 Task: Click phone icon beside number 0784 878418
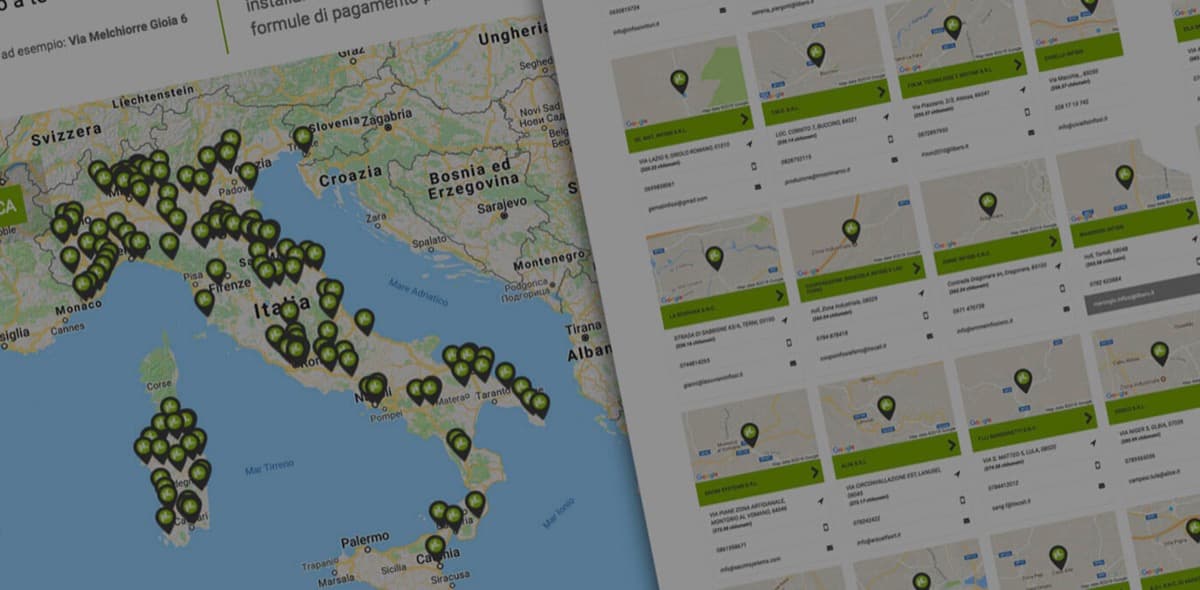coord(925,315)
